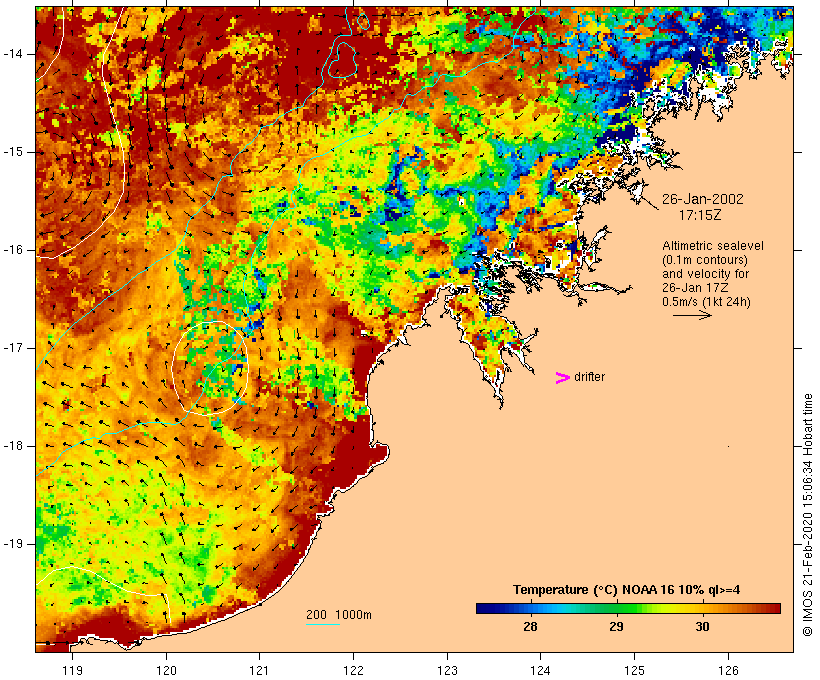The width and height of the screenshot is (820, 680).
Task: Click the 'drifter' legend label
Action: [589, 377]
